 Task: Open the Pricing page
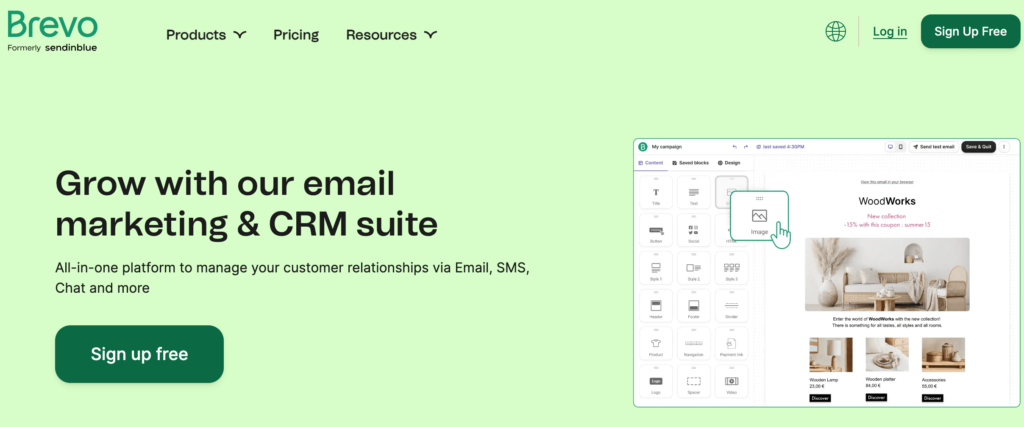(x=296, y=35)
